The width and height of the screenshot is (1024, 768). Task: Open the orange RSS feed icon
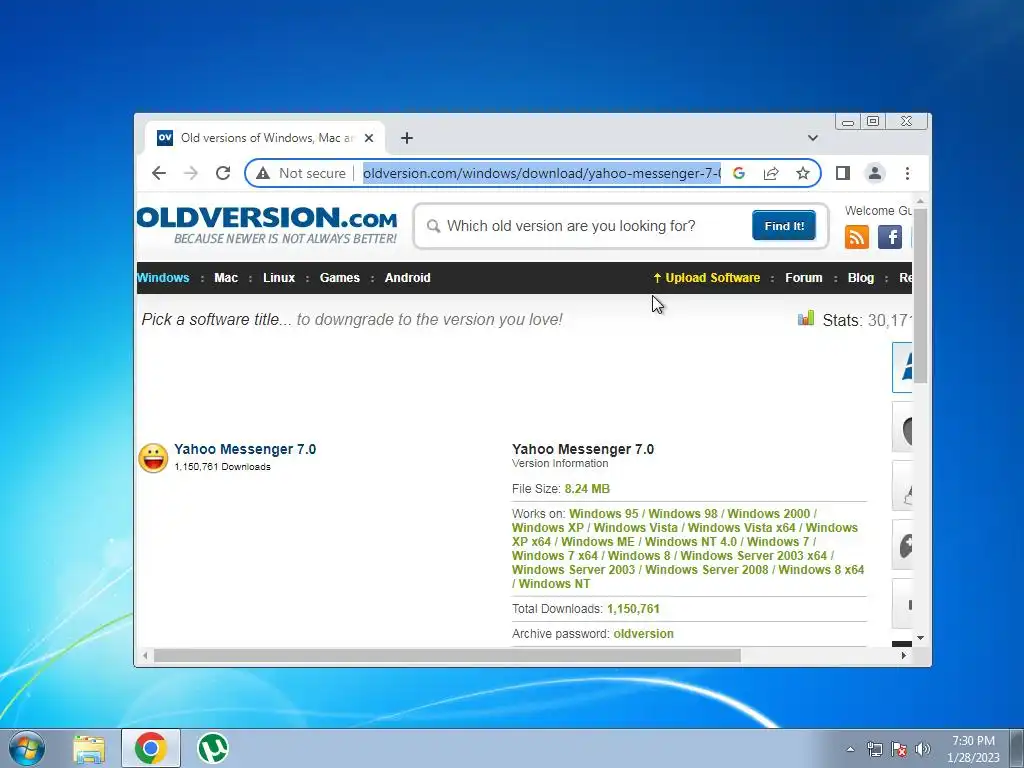857,236
